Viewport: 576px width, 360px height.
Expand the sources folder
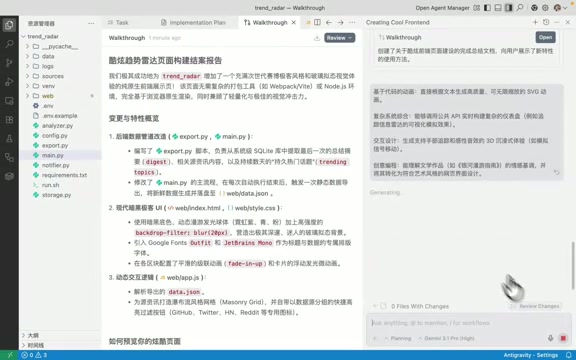(x=60, y=76)
